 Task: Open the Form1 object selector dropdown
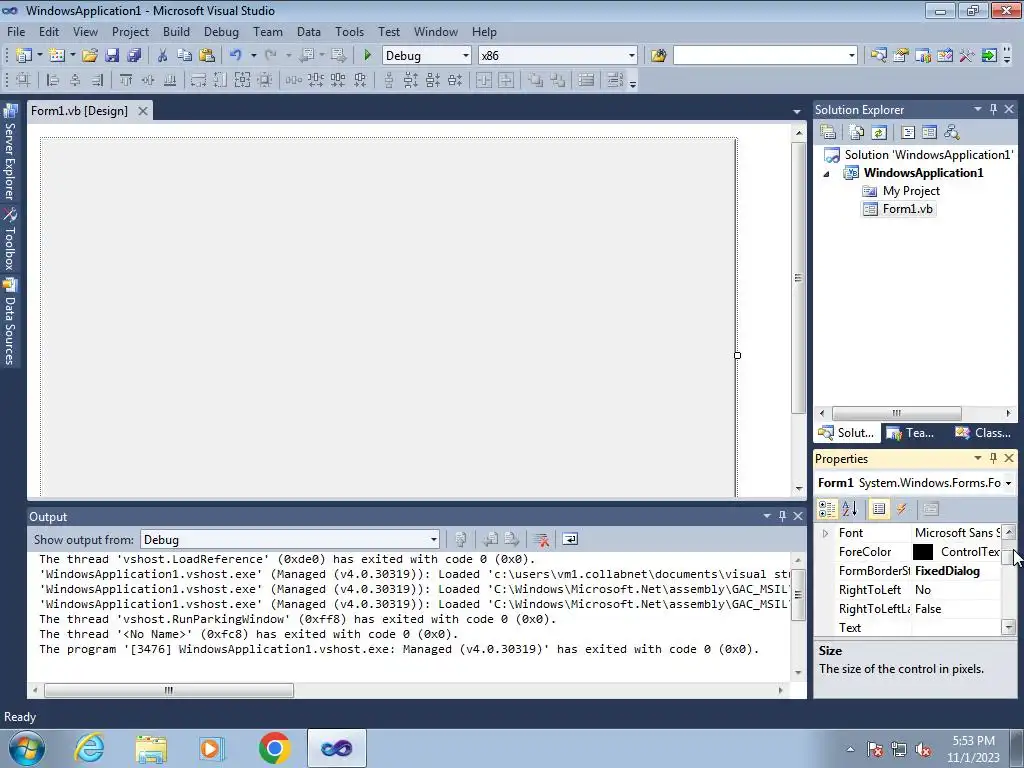[1008, 483]
